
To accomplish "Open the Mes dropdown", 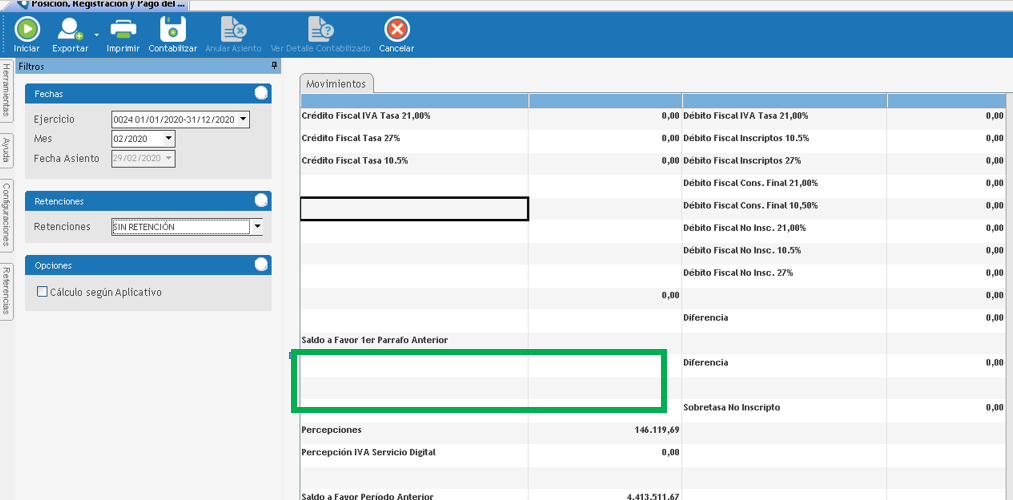I will 168,139.
